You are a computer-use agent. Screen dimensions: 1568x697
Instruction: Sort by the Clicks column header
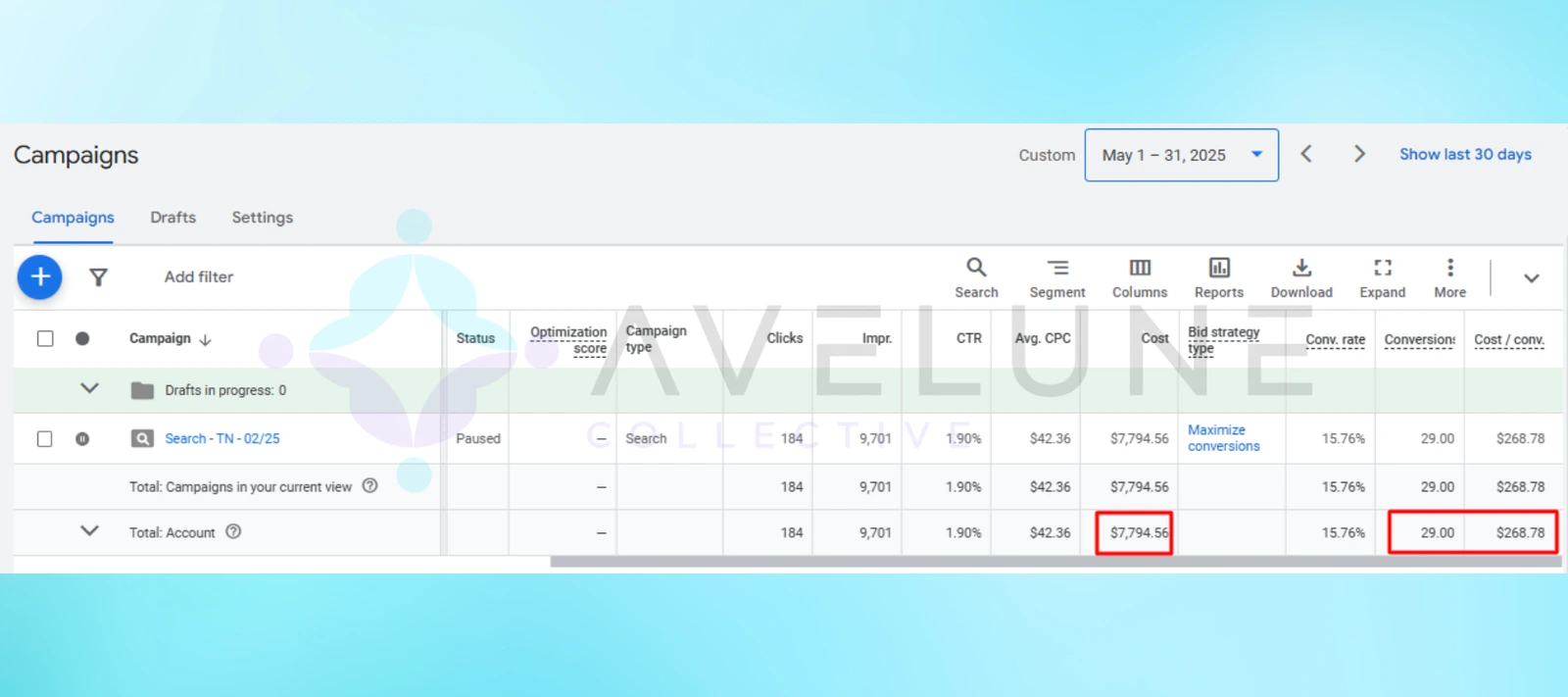tap(784, 338)
